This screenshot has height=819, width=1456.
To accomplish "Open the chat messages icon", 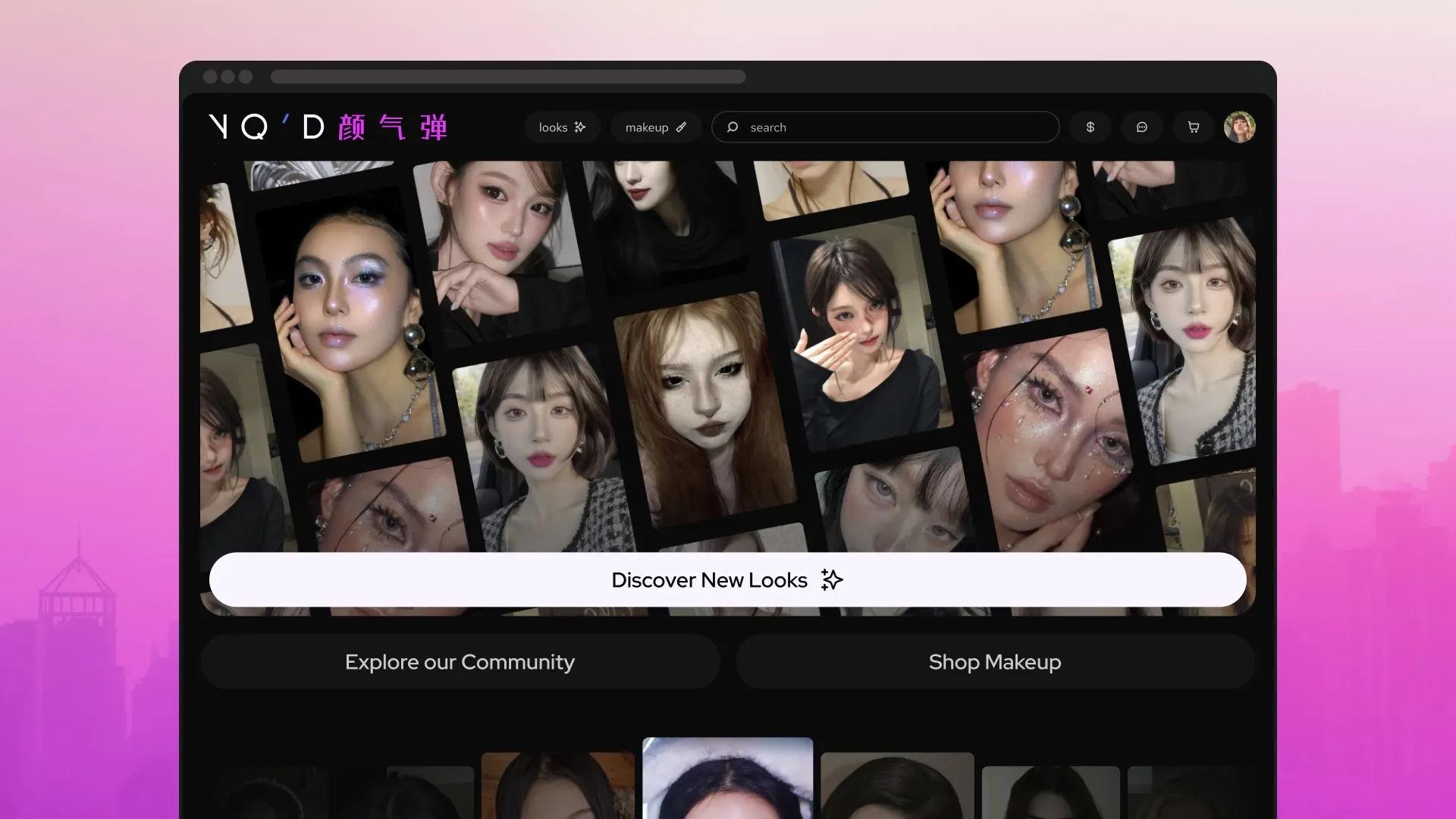I will 1141,127.
